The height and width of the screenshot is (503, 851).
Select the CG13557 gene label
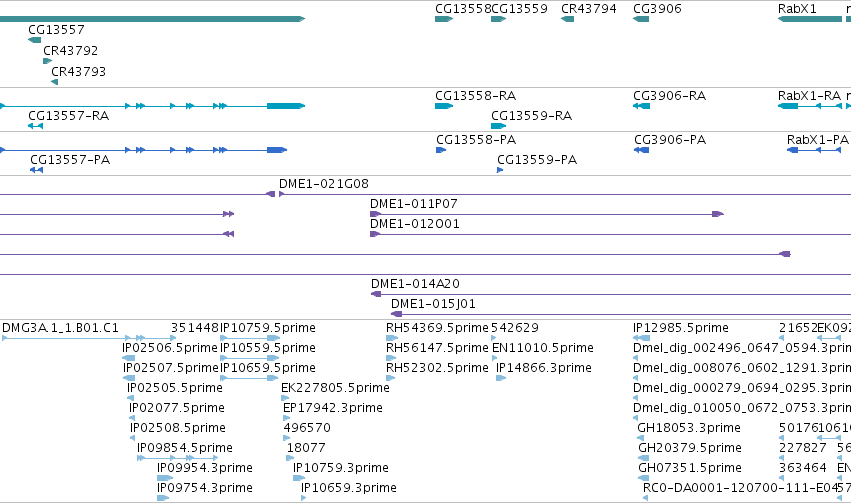coord(56,29)
